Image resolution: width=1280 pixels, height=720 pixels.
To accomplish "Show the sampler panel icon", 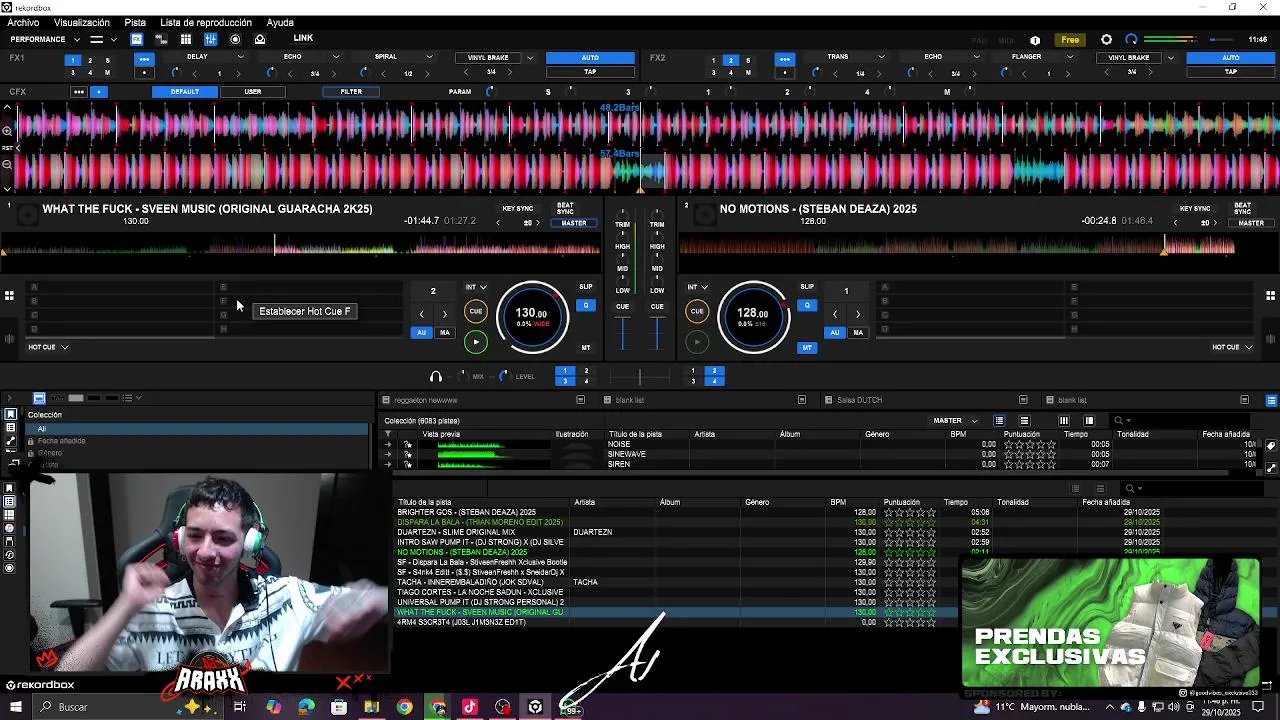I will coord(185,40).
